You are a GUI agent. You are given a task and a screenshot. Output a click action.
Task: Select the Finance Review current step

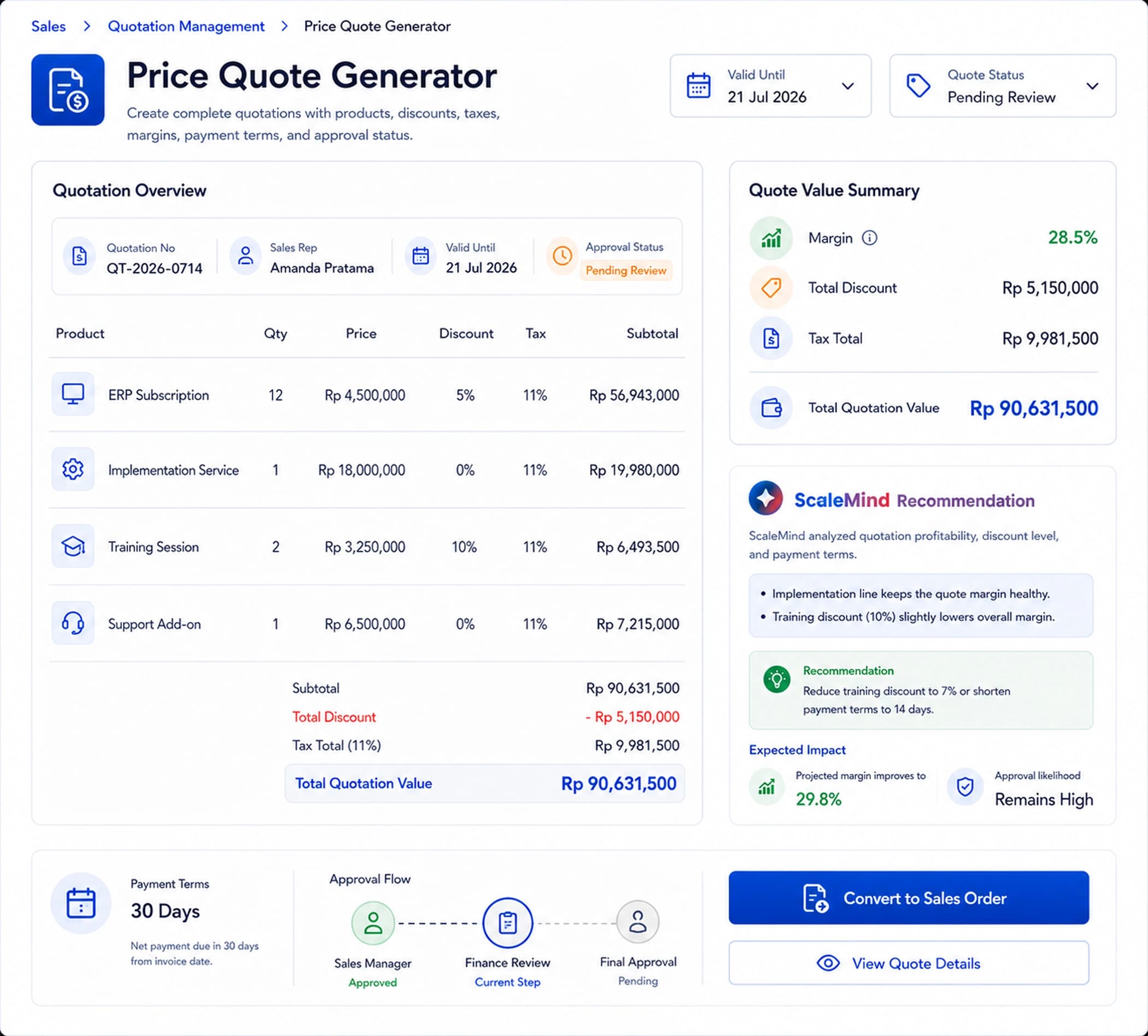[507, 923]
